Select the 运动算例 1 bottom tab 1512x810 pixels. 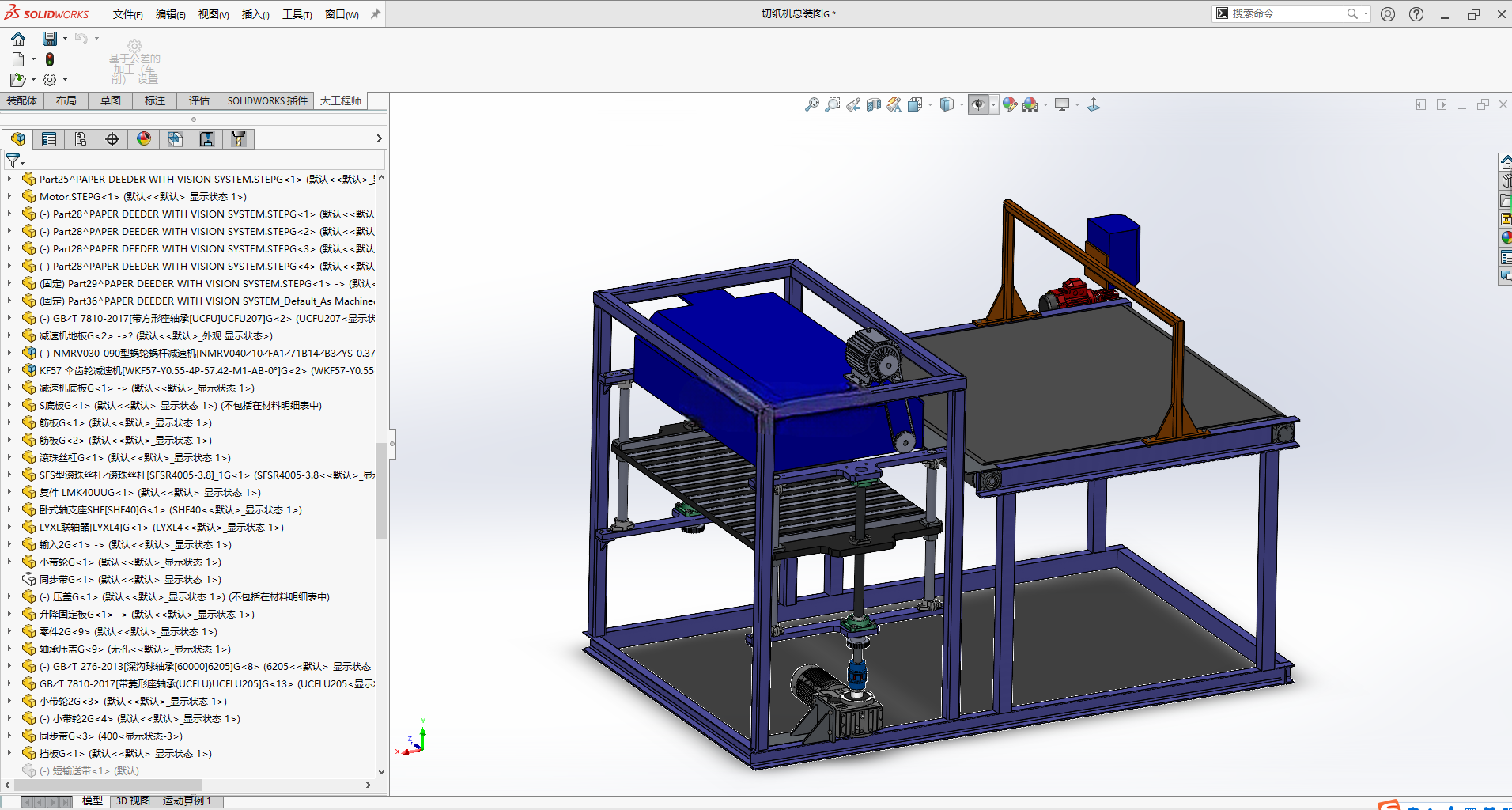[x=187, y=801]
